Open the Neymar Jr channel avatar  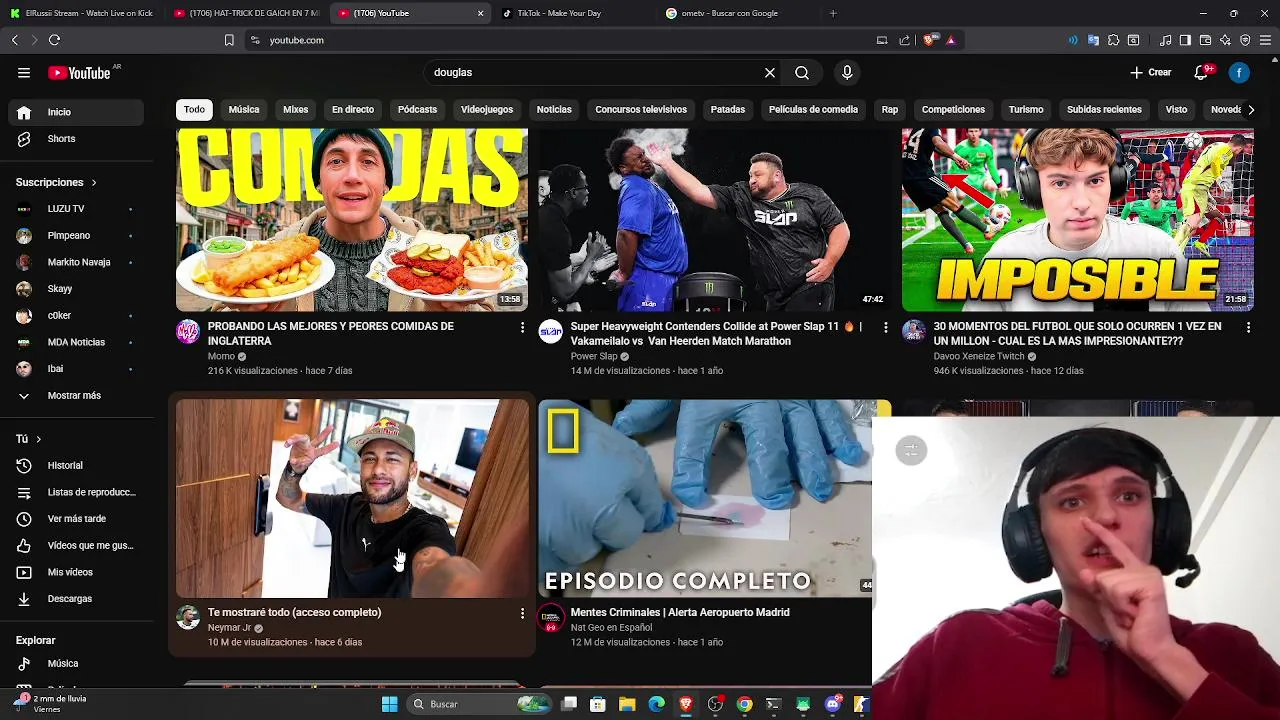188,617
